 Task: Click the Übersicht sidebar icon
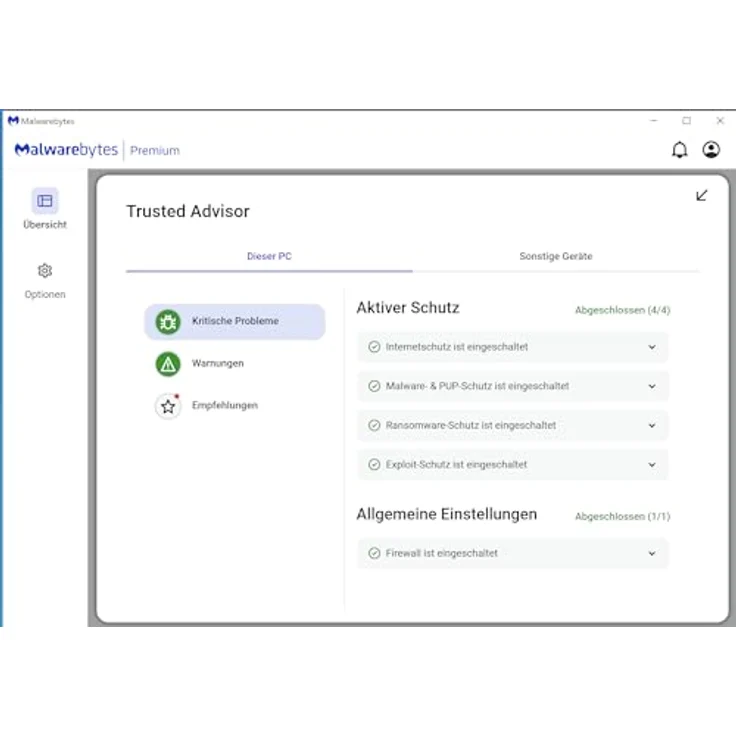[45, 201]
